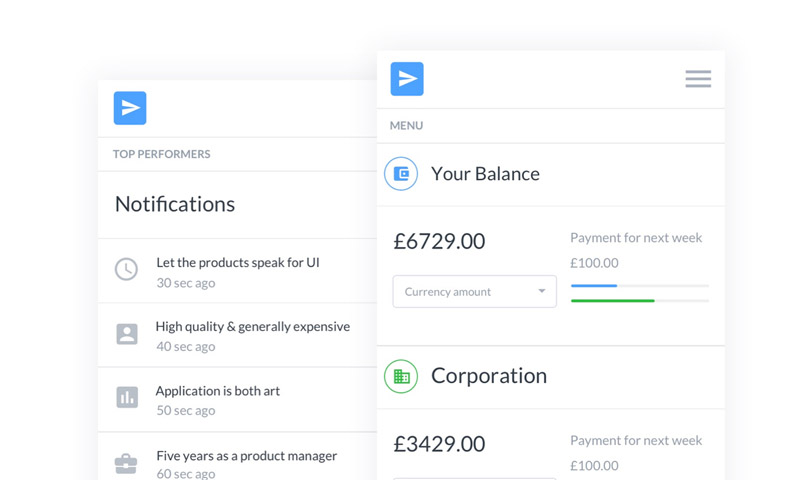Open 'Let the products speak for UI' notification
800x480 pixels.
click(x=238, y=263)
